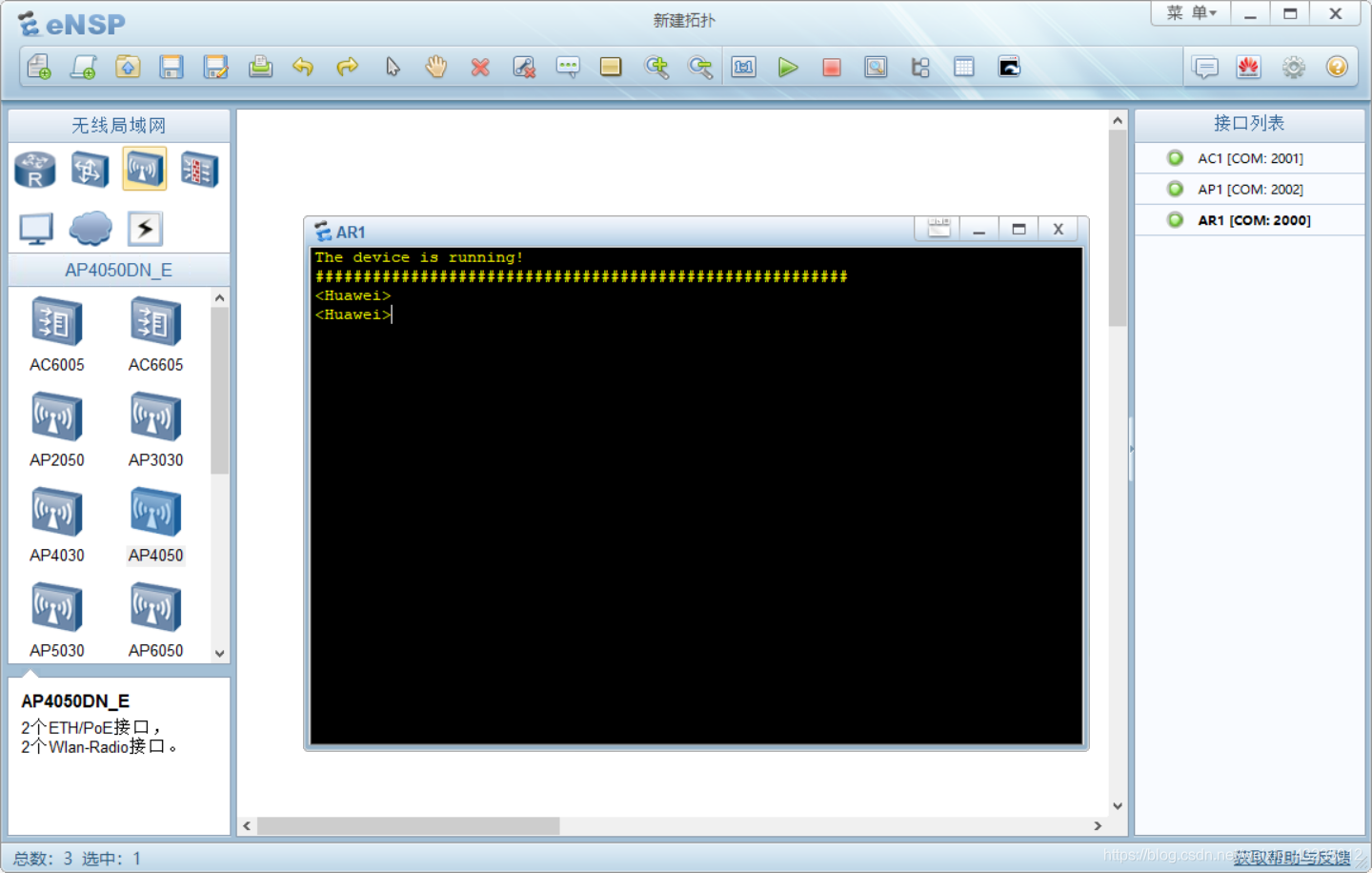Toggle the grid display icon
The height and width of the screenshot is (873, 1372).
tap(964, 67)
